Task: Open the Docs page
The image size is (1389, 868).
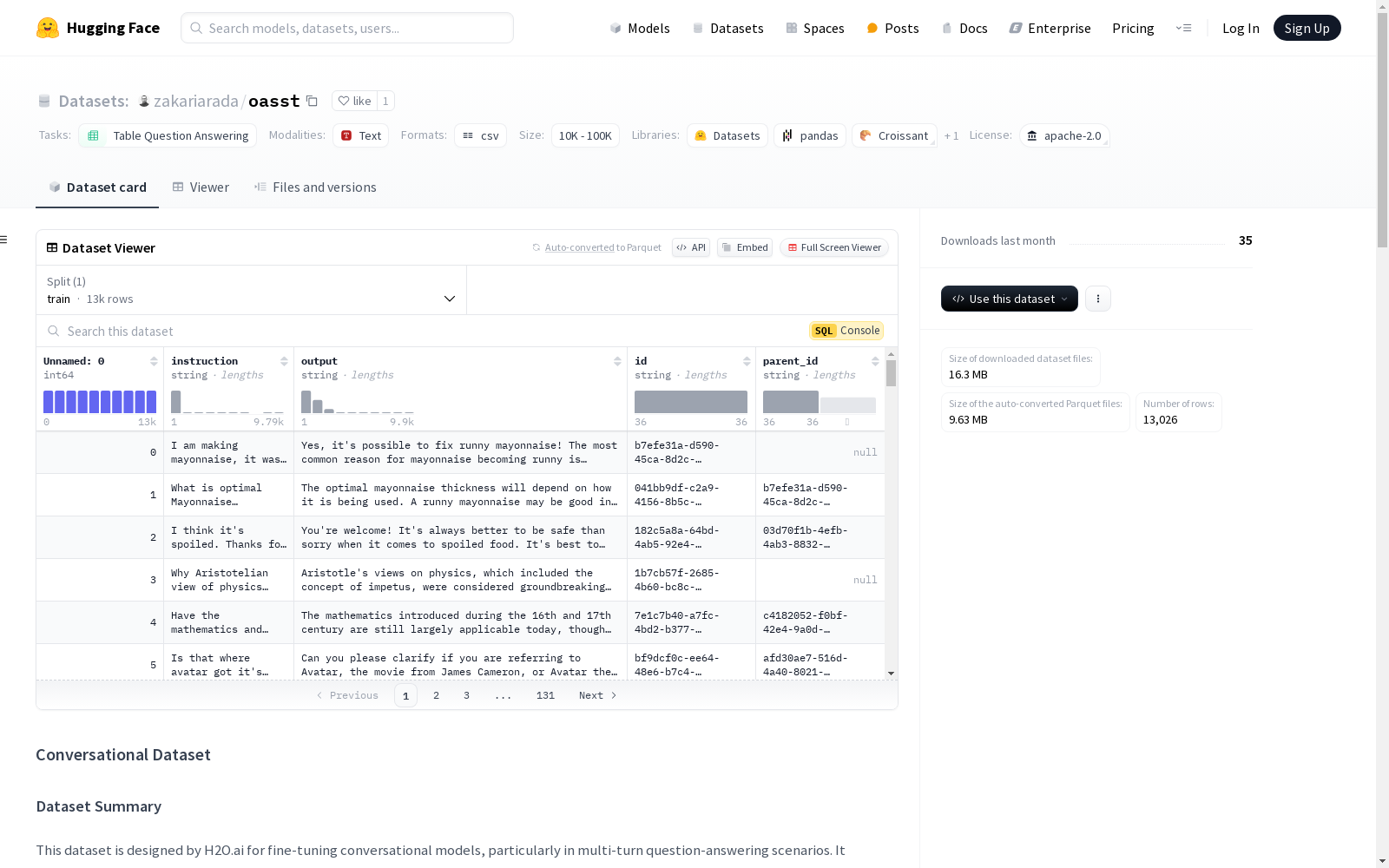Action: pyautogui.click(x=964, y=28)
